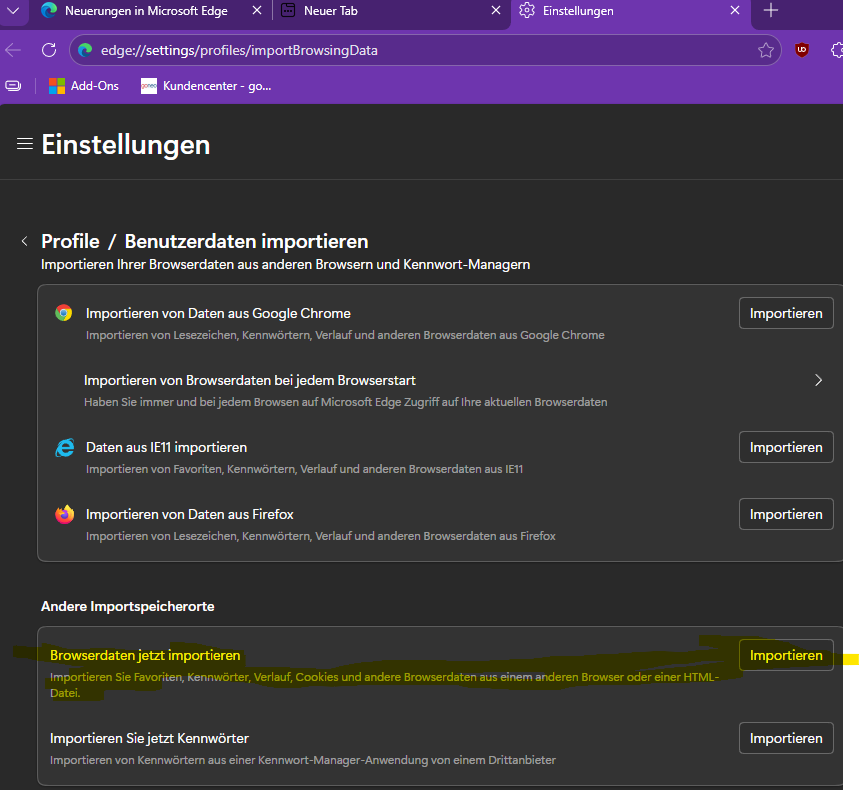Click 'Daten aus IE11 importieren' text
Image resolution: width=860 pixels, height=790 pixels.
click(166, 448)
